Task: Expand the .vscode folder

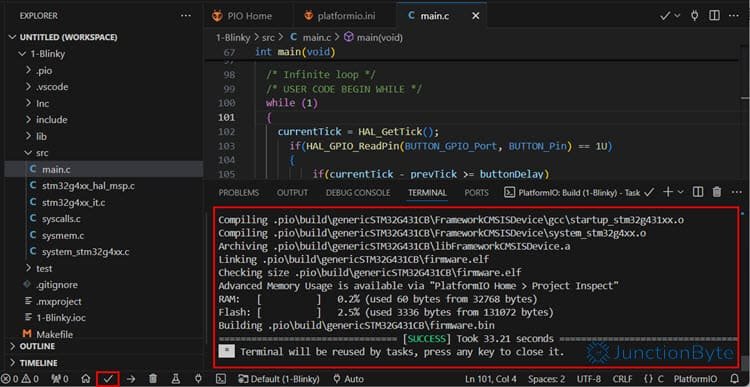Action: (47, 87)
